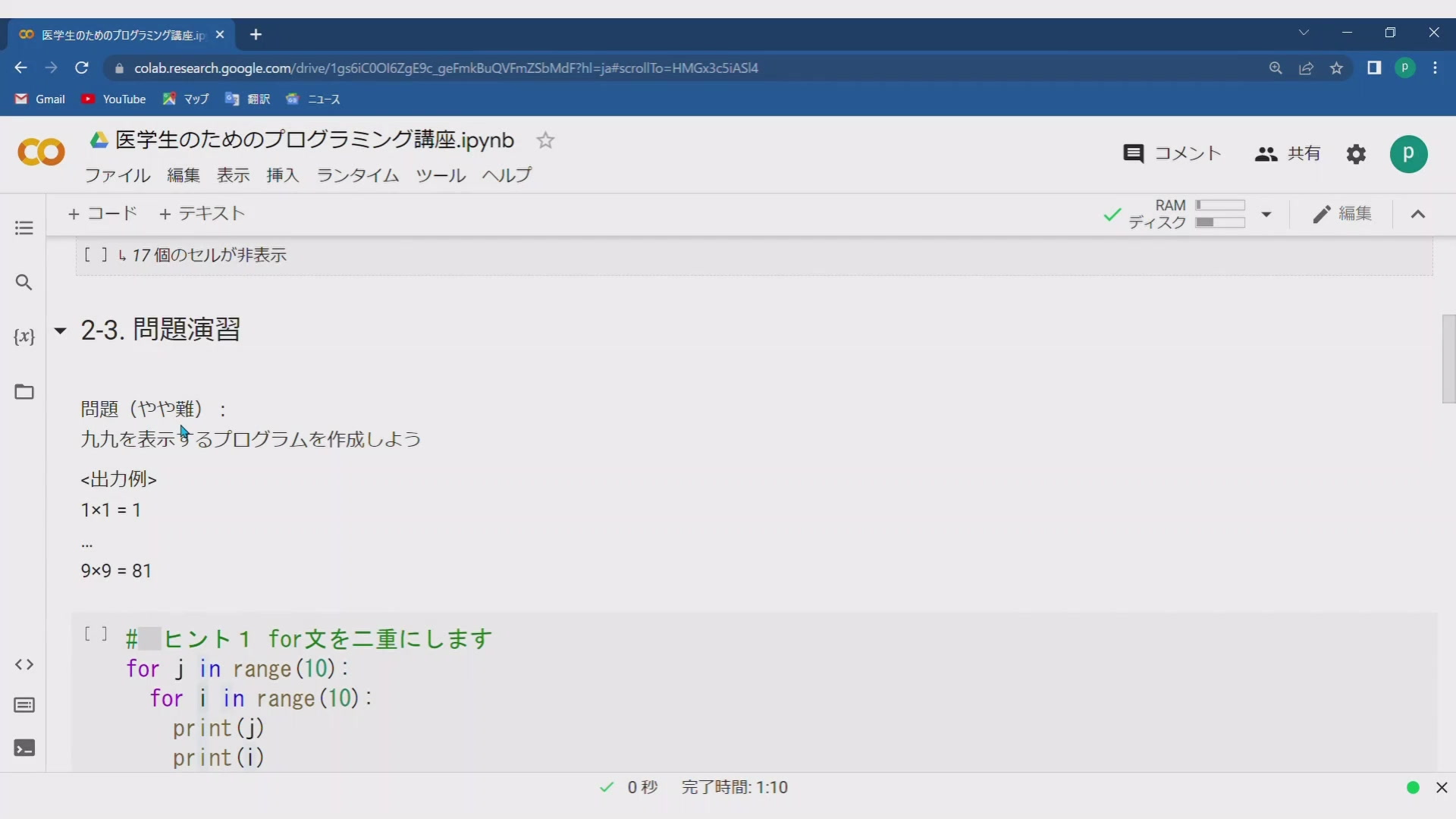Open the table of contents sidebar icon
The width and height of the screenshot is (1456, 819).
coord(24,228)
